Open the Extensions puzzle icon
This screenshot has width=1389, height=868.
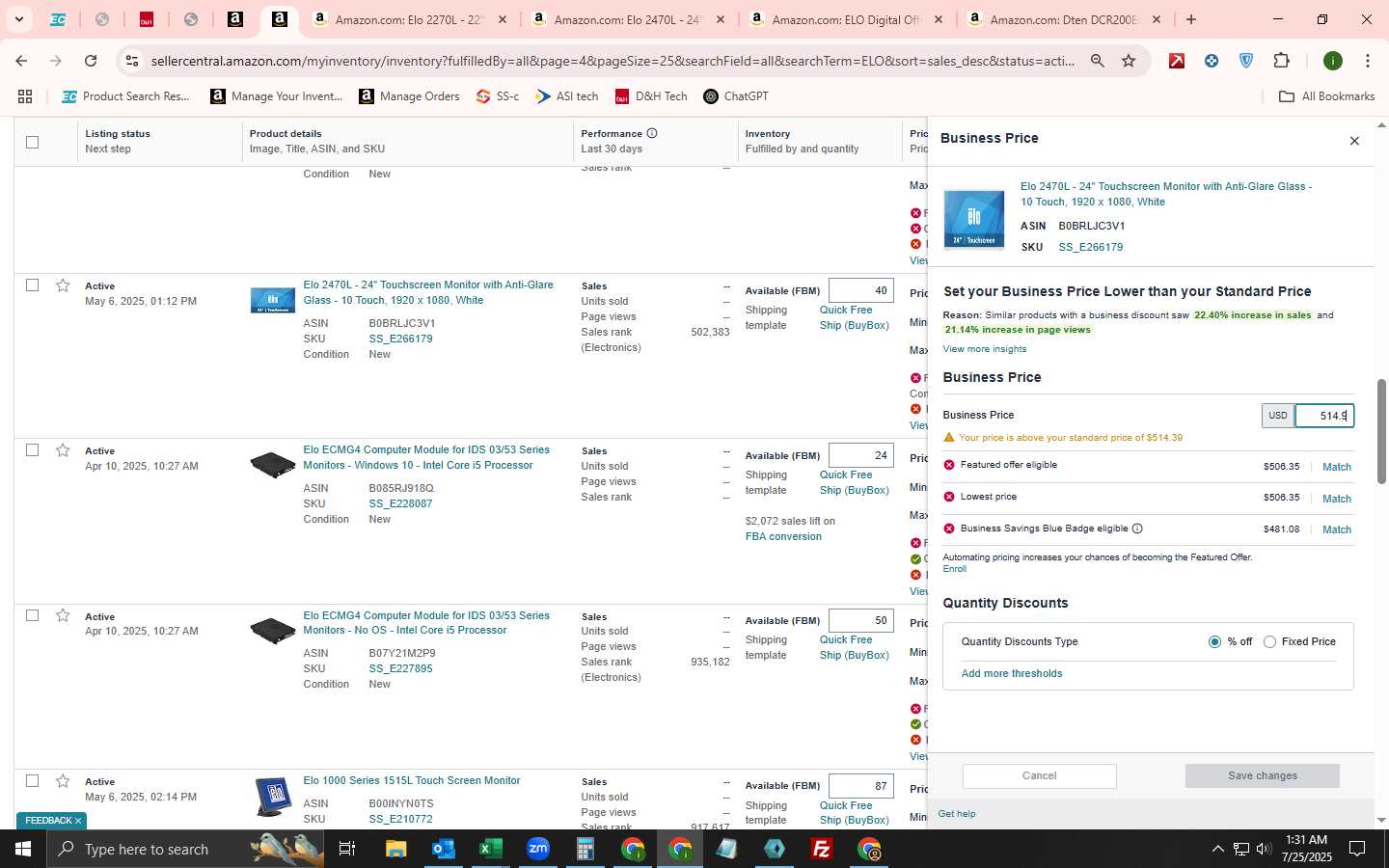1281,61
